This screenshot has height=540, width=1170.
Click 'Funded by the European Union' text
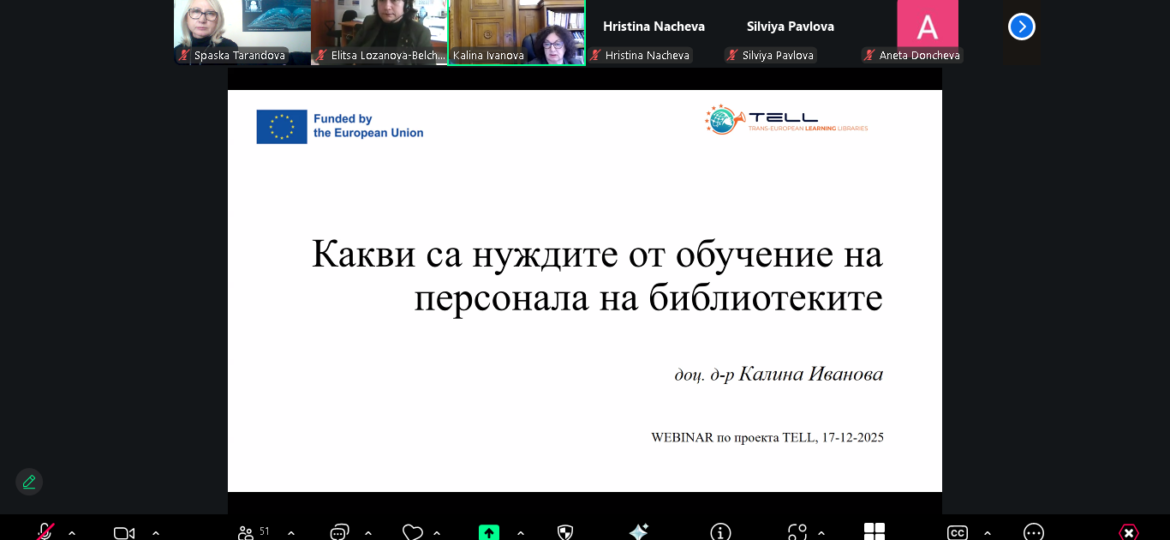tap(368, 126)
